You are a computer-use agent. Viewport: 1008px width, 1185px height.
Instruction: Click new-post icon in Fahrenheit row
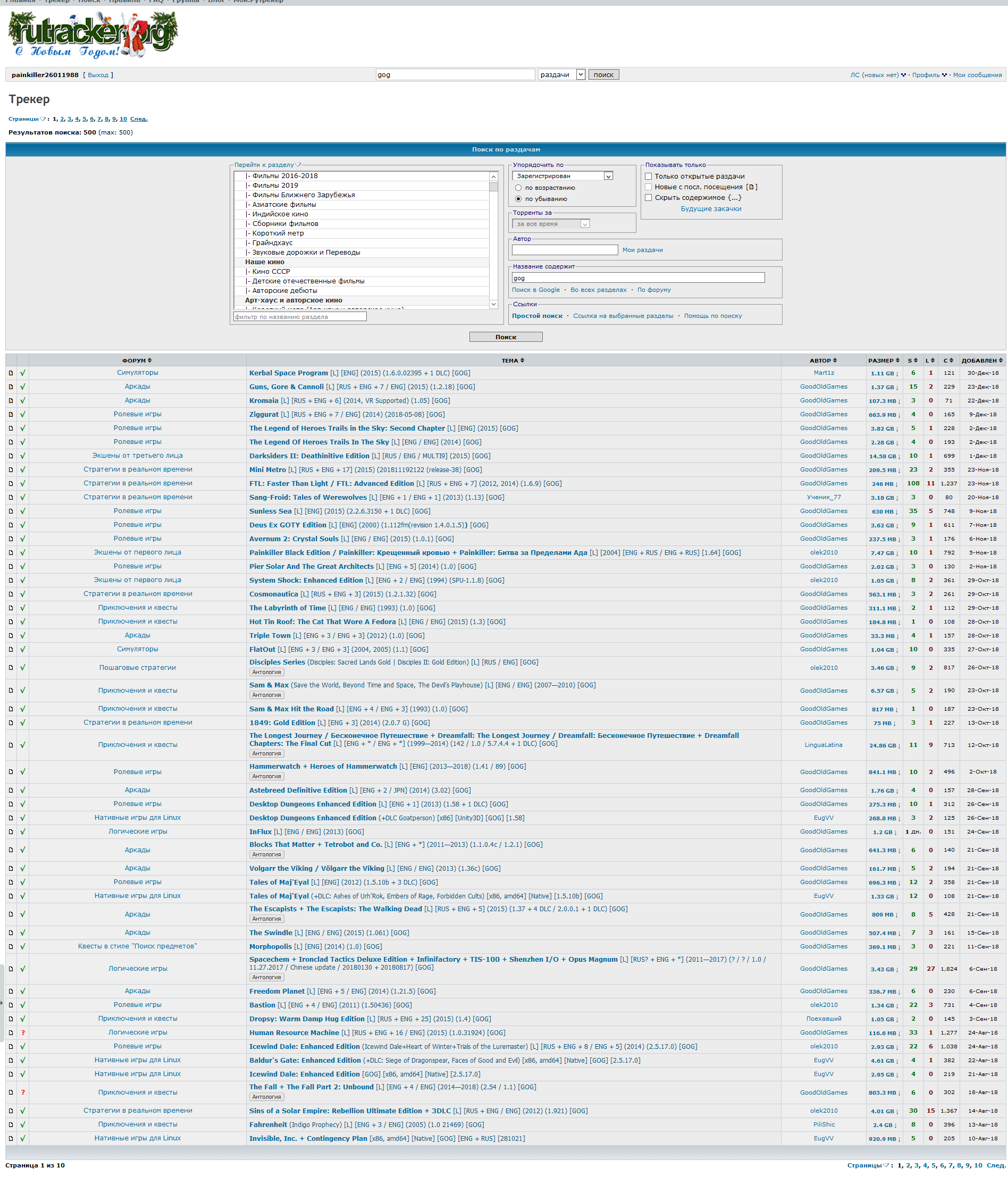point(11,1124)
